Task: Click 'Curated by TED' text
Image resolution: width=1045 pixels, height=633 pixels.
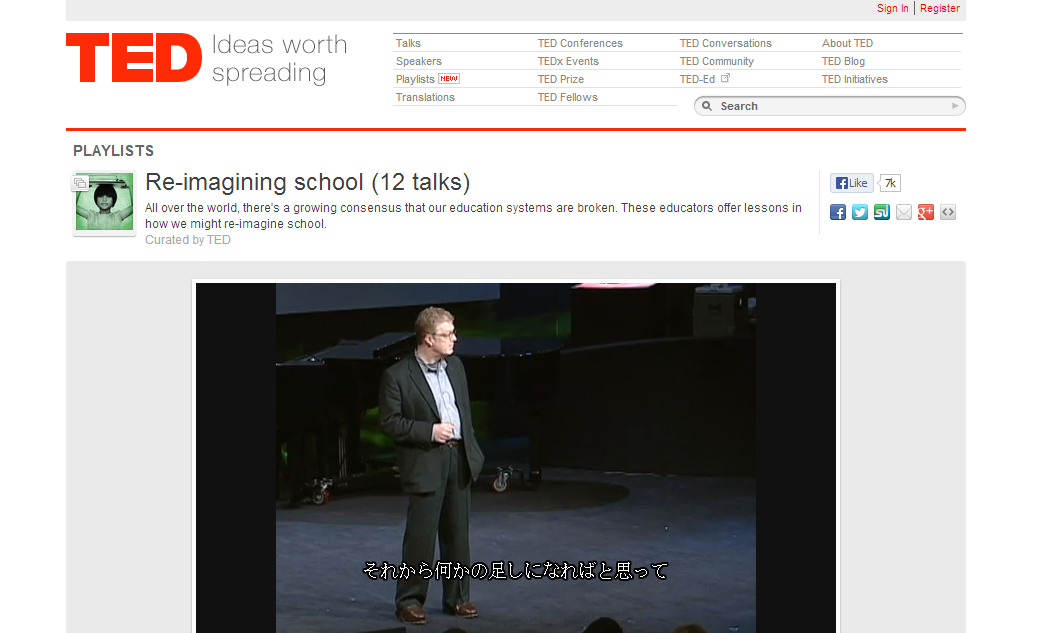Action: (188, 240)
